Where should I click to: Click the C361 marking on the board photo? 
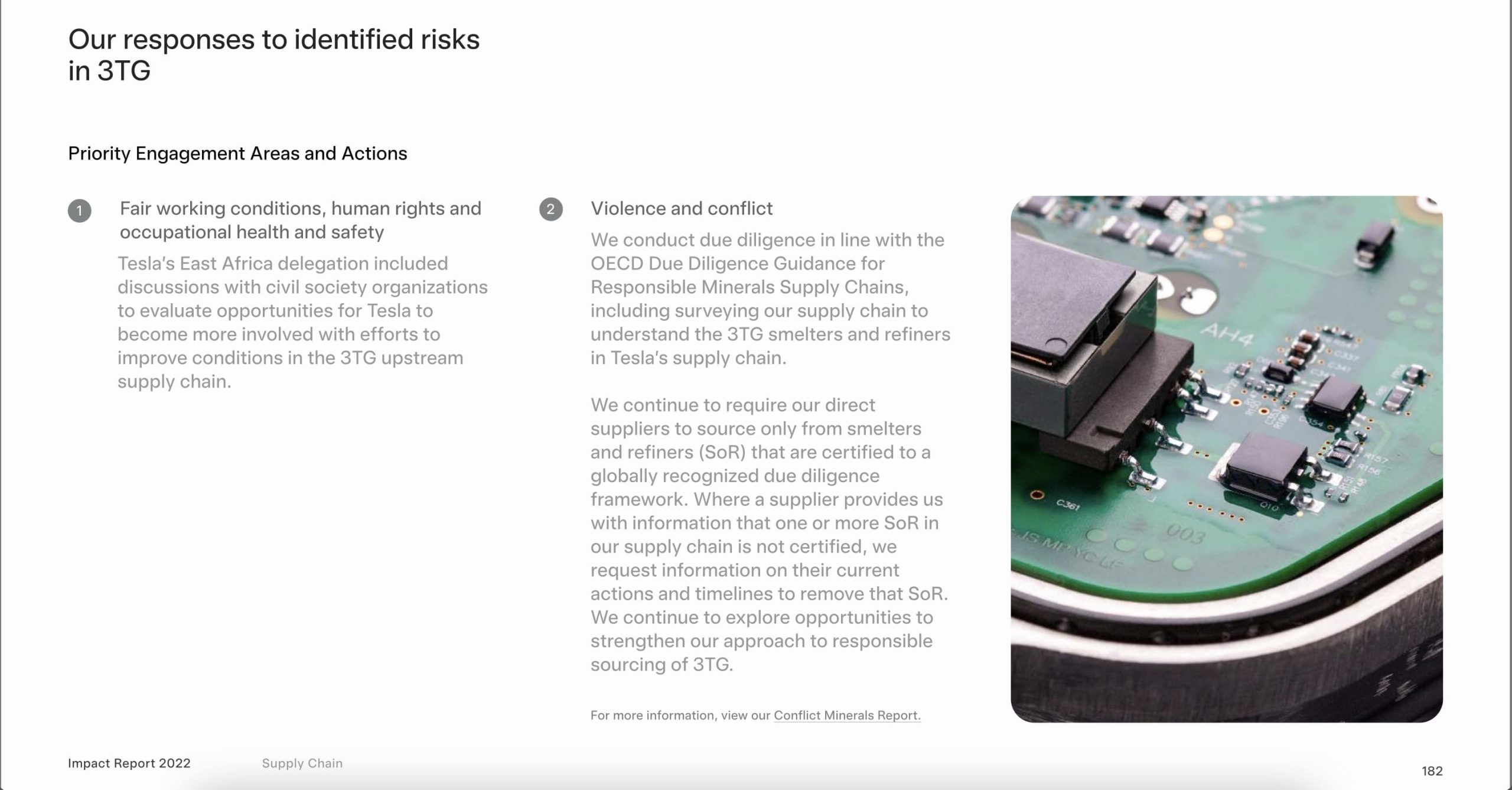1068,504
